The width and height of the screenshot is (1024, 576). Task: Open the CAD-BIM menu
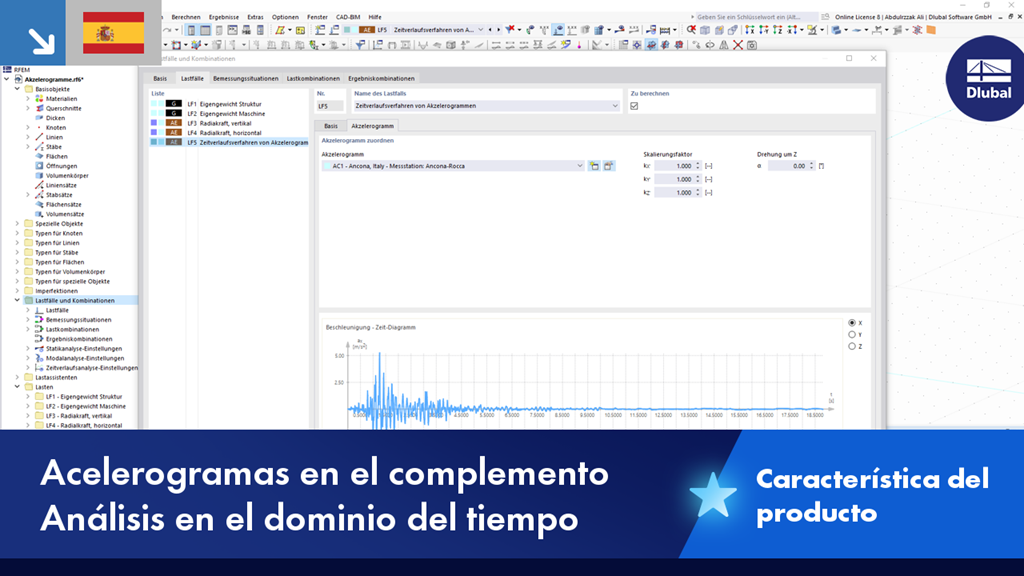(347, 17)
